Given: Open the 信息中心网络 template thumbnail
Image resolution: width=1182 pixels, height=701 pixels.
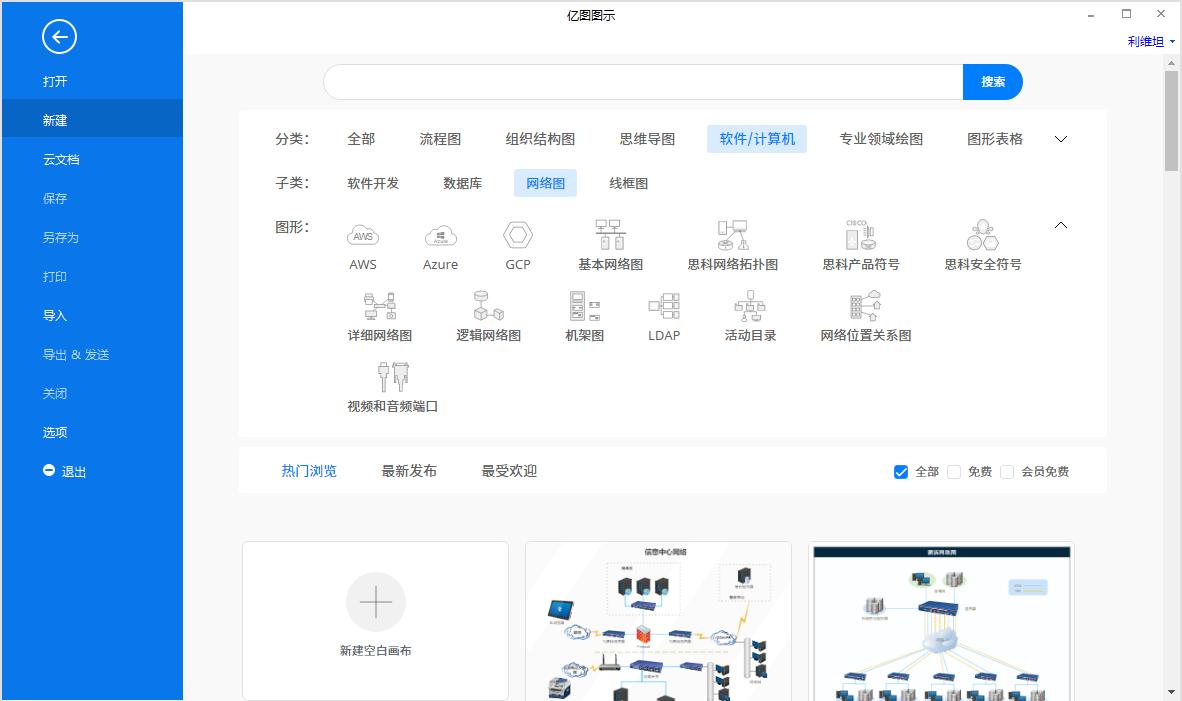Looking at the screenshot, I should point(658,620).
